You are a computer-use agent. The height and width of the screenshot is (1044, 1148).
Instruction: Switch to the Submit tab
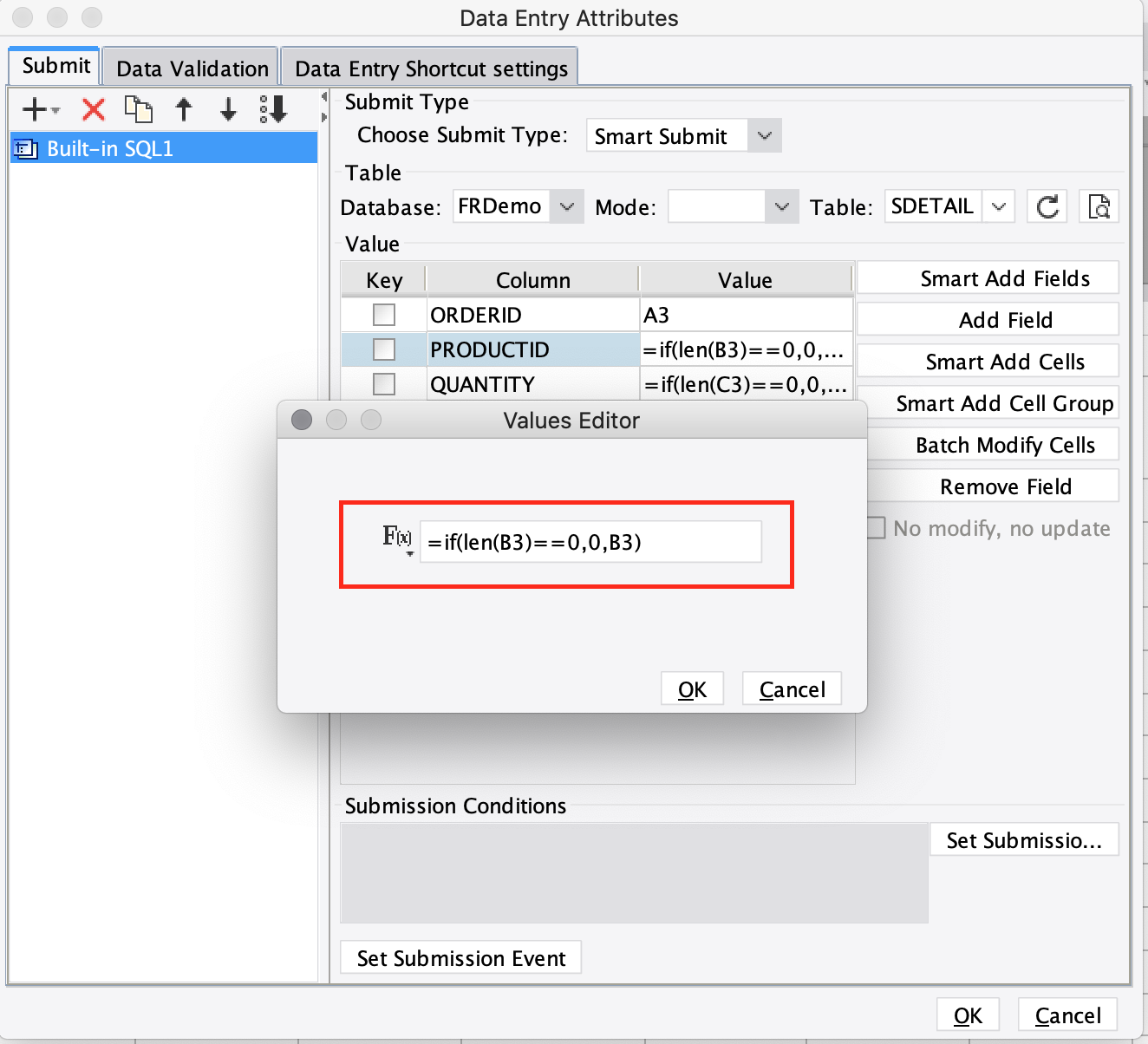pyautogui.click(x=55, y=66)
